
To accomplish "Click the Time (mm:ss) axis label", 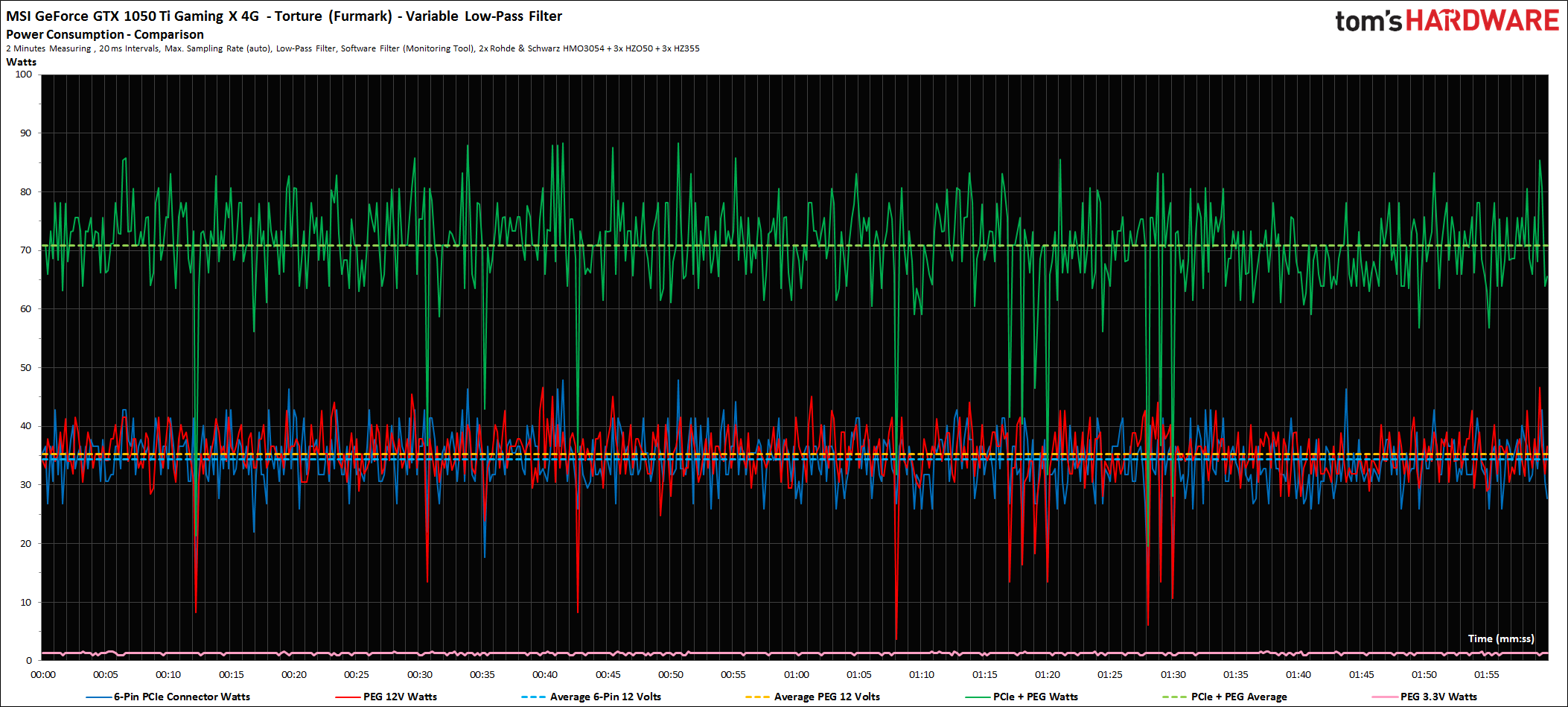I will [1500, 638].
